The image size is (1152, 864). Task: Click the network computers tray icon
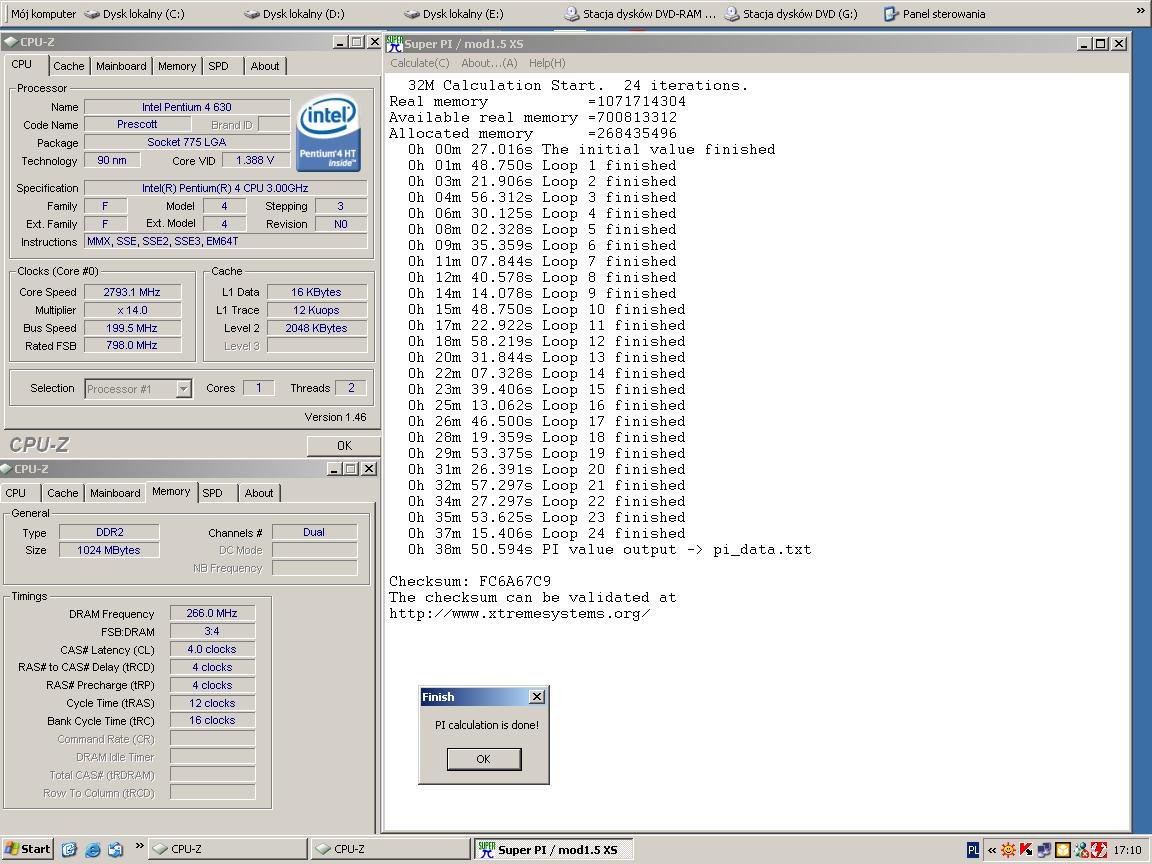(x=1044, y=850)
